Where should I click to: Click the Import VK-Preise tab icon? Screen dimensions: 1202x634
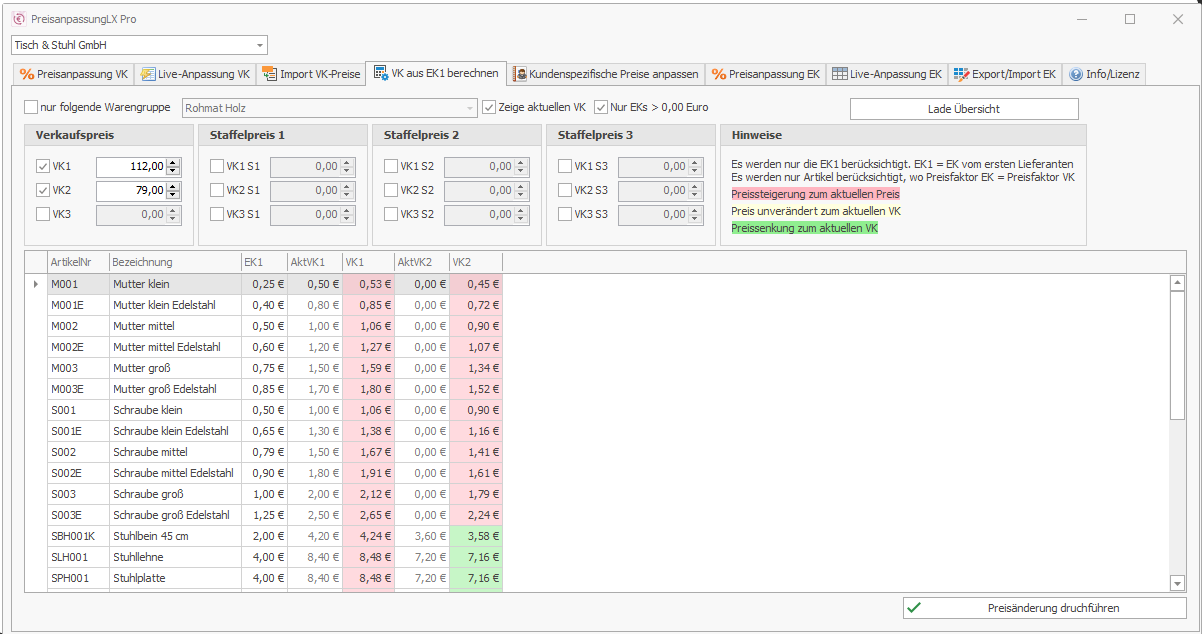[270, 74]
